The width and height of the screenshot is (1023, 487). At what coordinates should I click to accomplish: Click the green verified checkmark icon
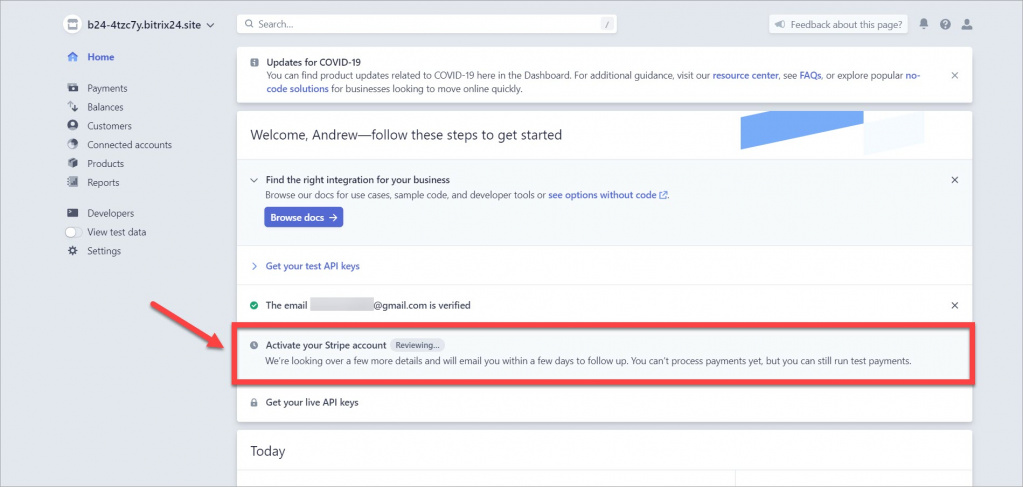tap(254, 305)
